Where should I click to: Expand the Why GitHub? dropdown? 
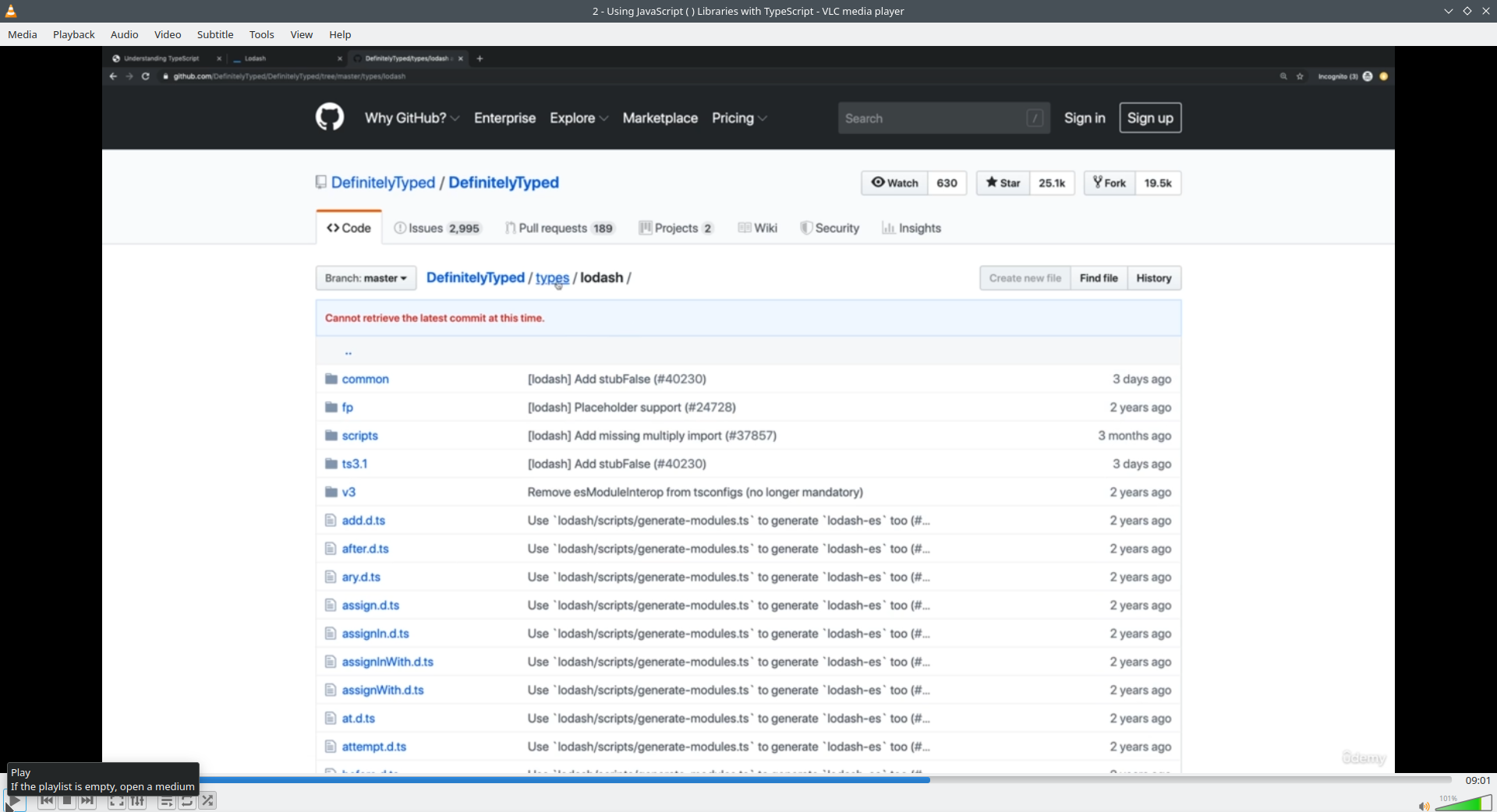(x=412, y=118)
